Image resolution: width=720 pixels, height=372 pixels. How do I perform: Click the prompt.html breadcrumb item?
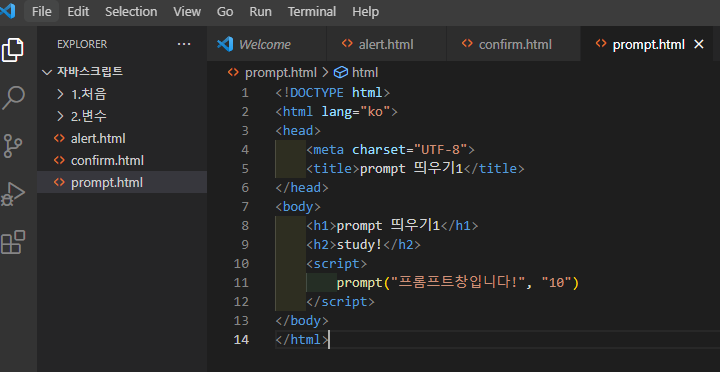pos(281,73)
